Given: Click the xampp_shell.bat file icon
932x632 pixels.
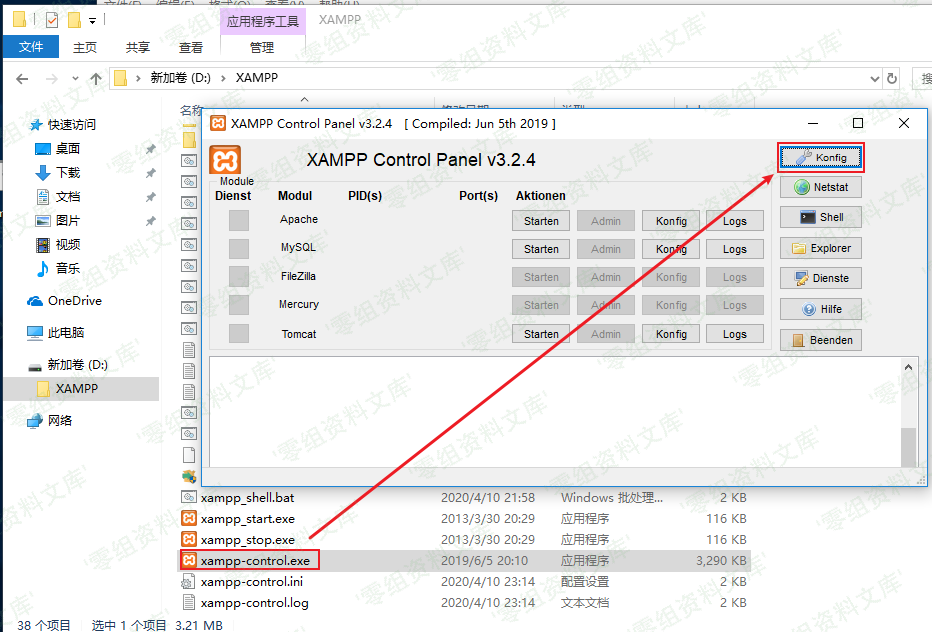Looking at the screenshot, I should coord(189,497).
